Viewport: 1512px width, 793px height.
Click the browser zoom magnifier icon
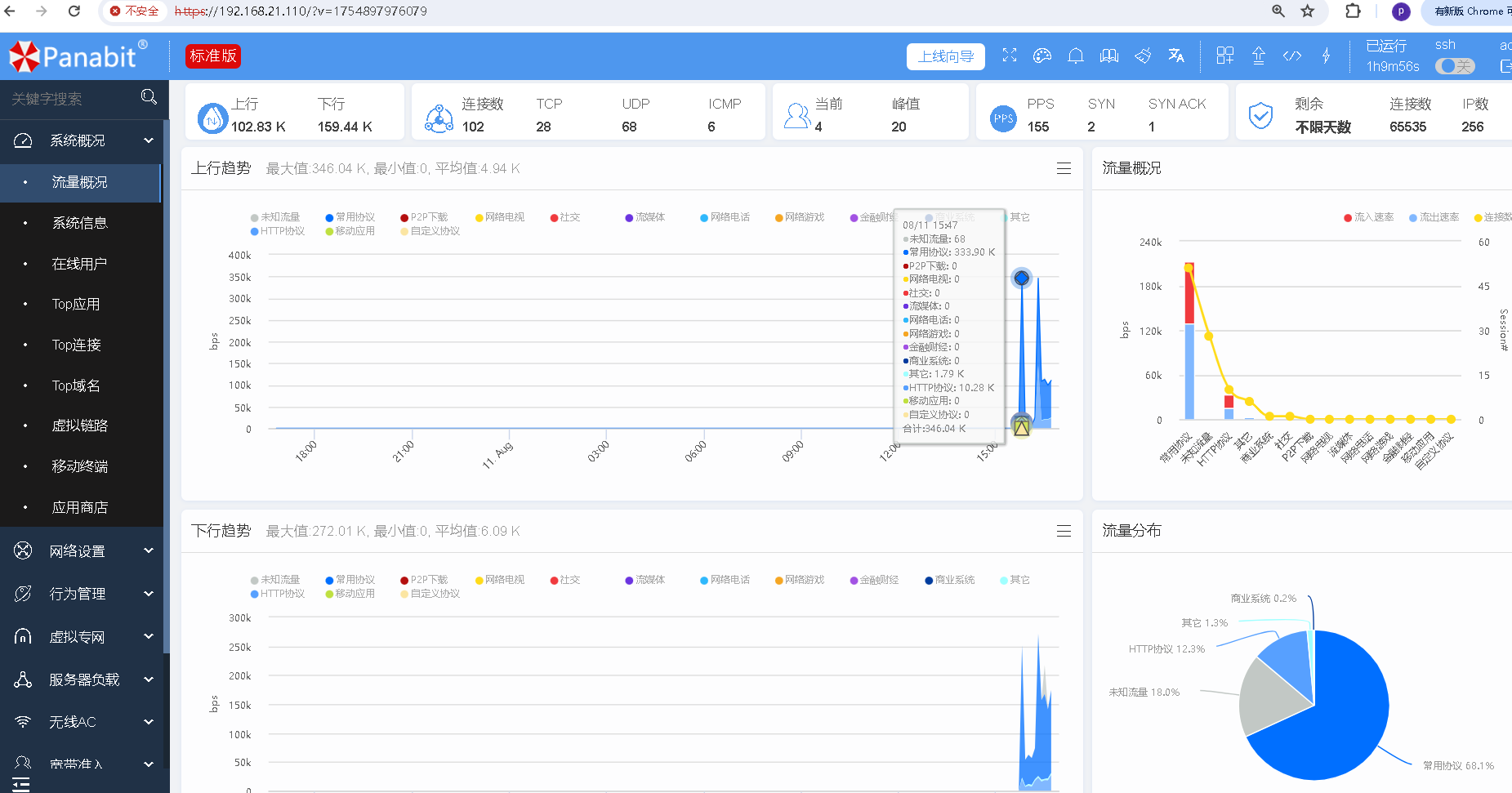coord(1278,11)
